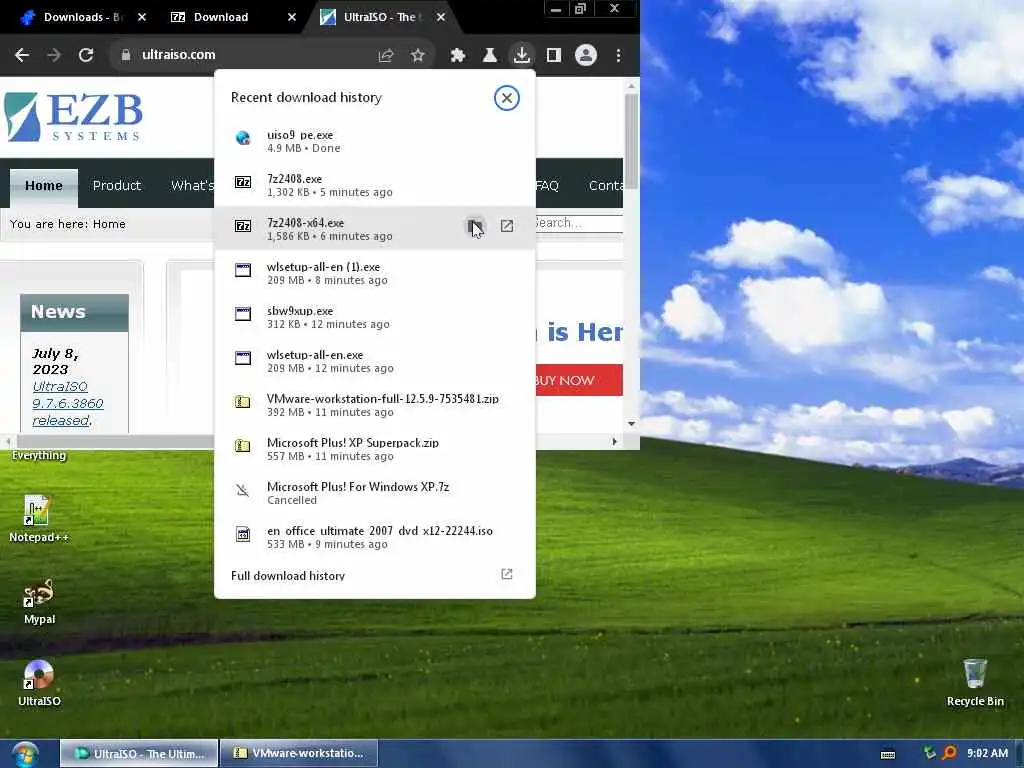This screenshot has height=768, width=1024.
Task: Open the UltraISO 9.7.6.3860 released news link
Action: 67,404
